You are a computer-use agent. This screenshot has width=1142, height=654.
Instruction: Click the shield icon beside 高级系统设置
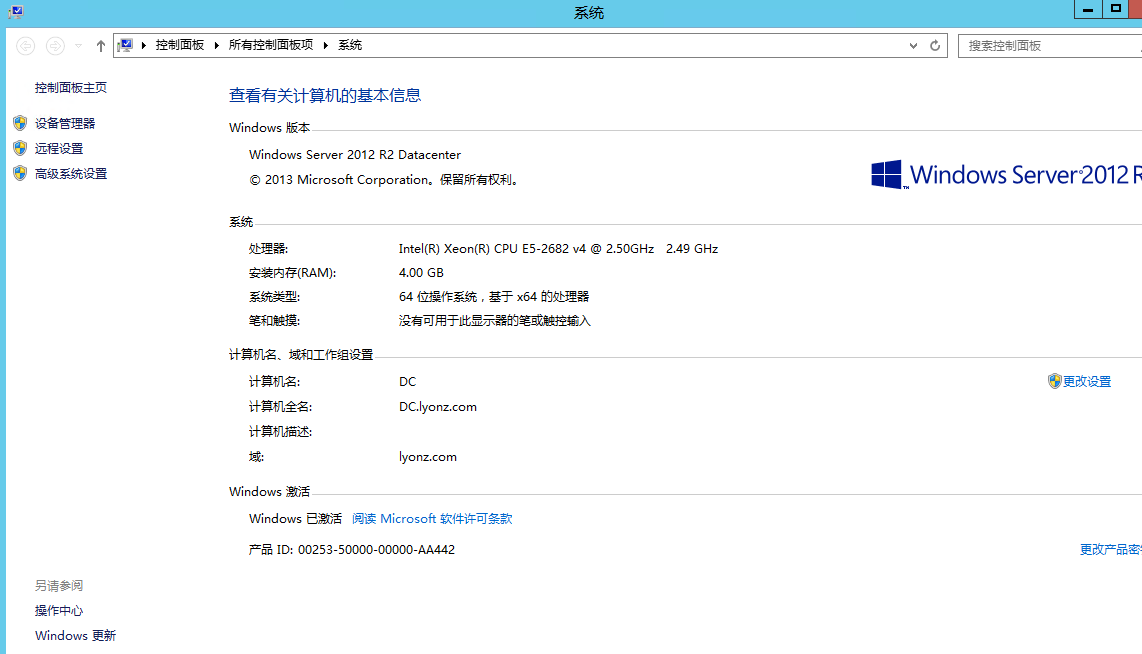(x=20, y=173)
